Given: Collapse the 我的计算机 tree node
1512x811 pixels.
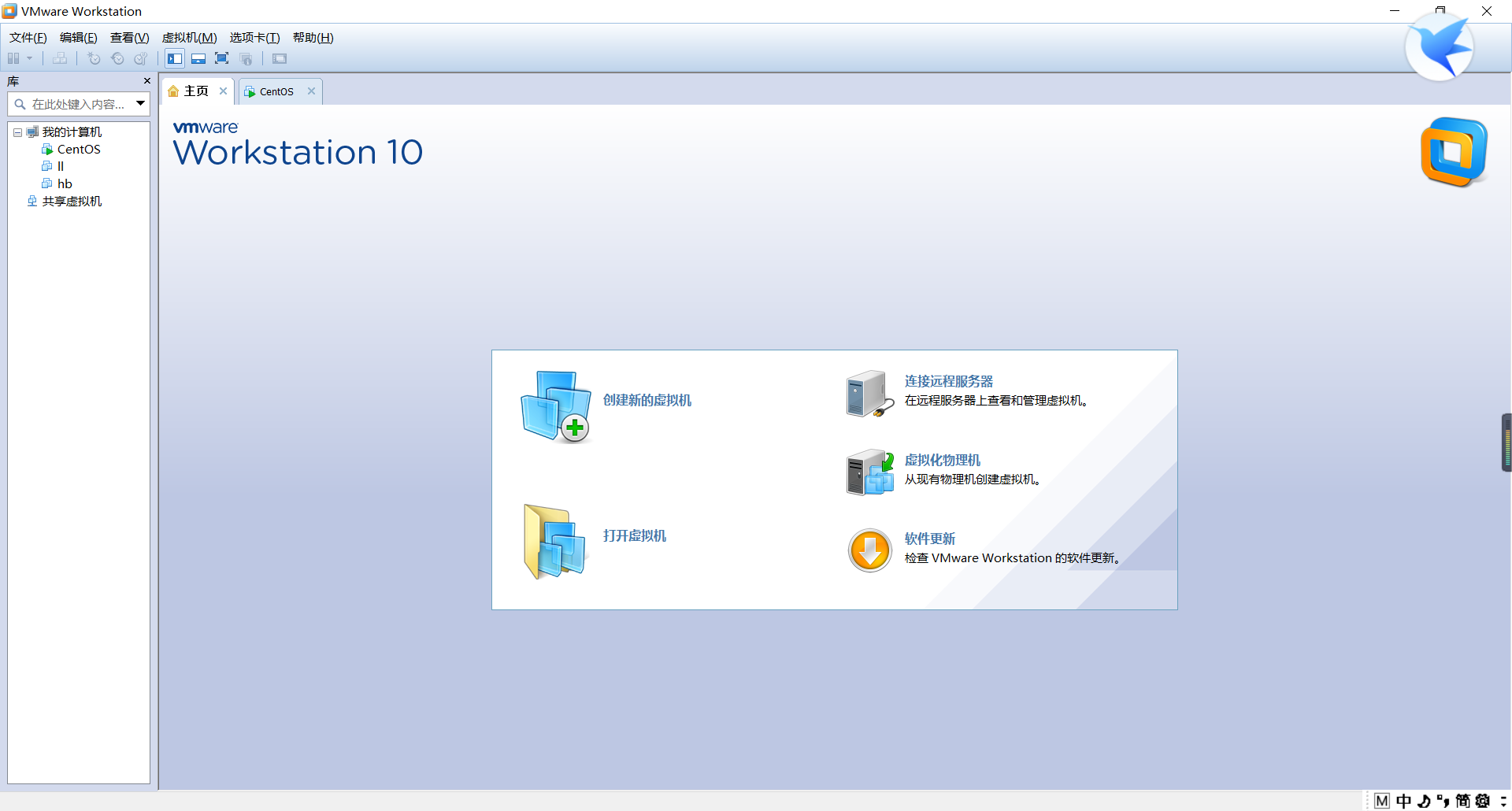Looking at the screenshot, I should coord(17,132).
